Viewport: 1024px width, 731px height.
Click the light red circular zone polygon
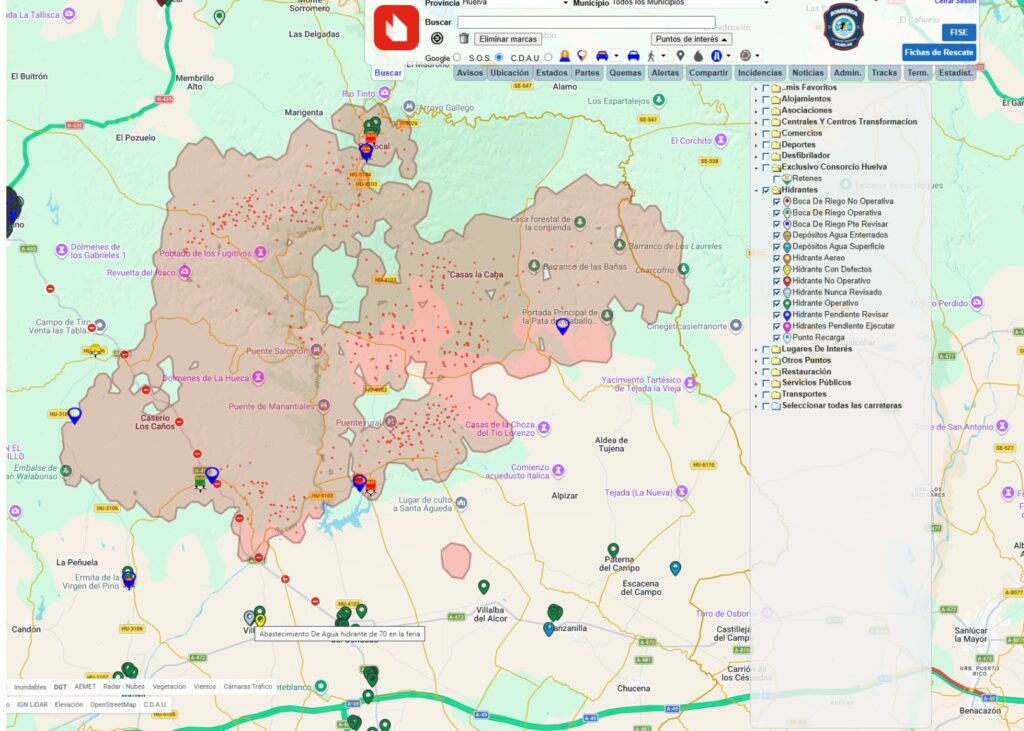pyautogui.click(x=456, y=560)
